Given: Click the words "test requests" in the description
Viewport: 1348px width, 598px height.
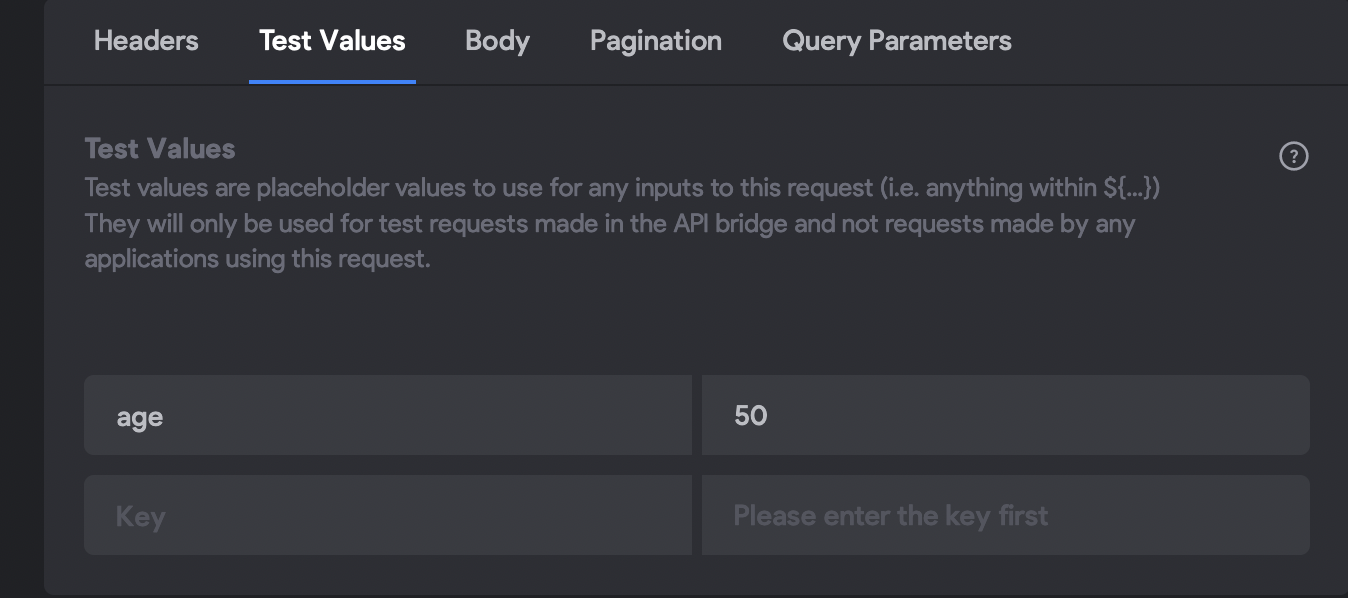Looking at the screenshot, I should pyautogui.click(x=453, y=223).
